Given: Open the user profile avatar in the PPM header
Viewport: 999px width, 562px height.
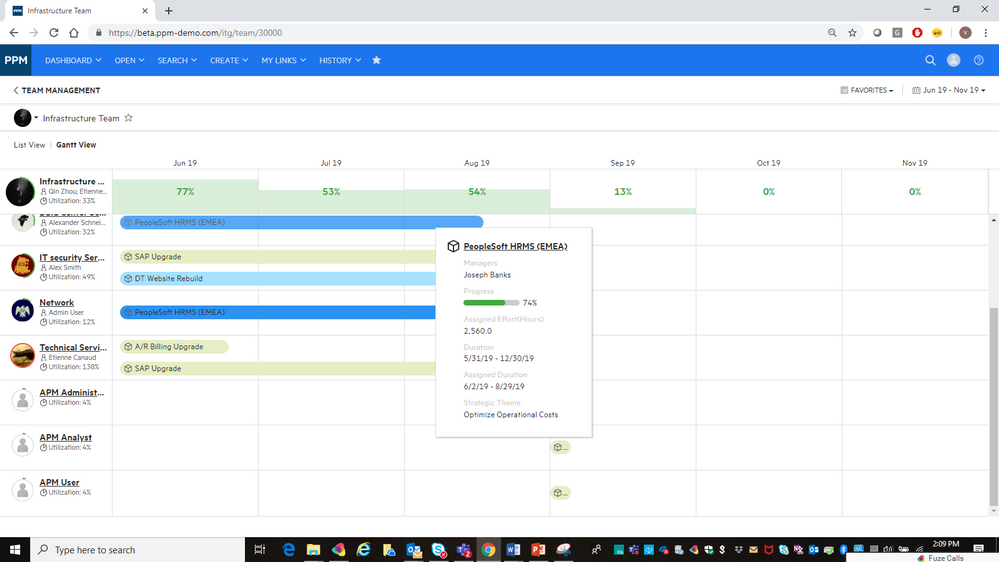Looking at the screenshot, I should [x=954, y=61].
